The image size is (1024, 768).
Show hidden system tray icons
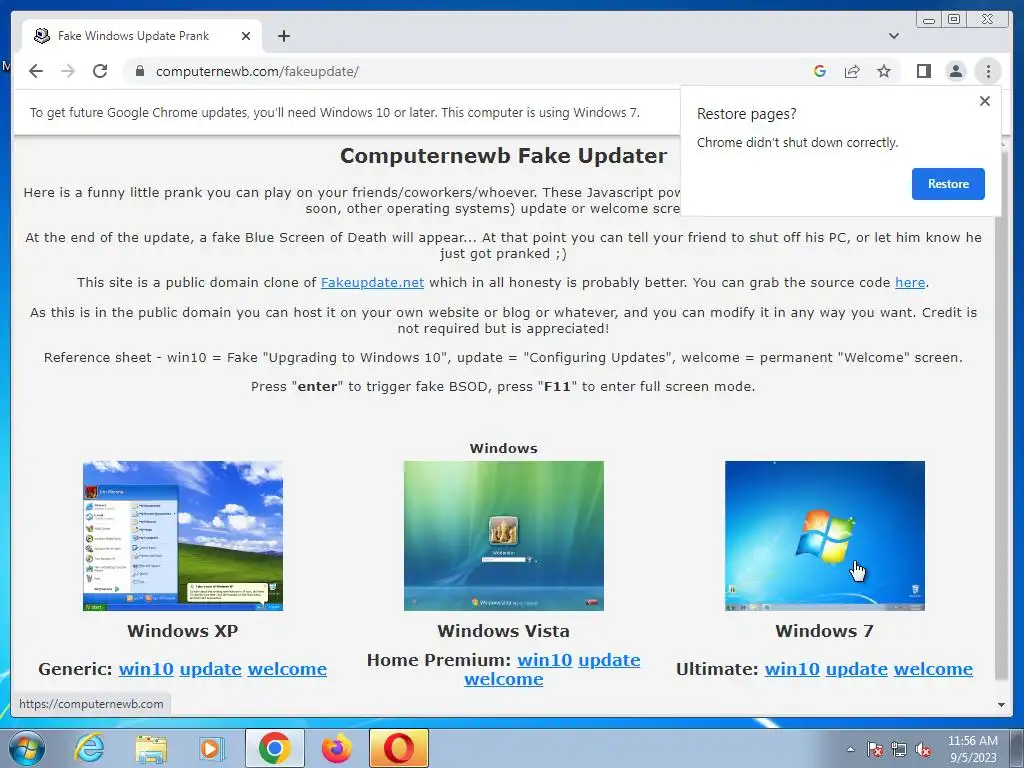click(x=850, y=749)
